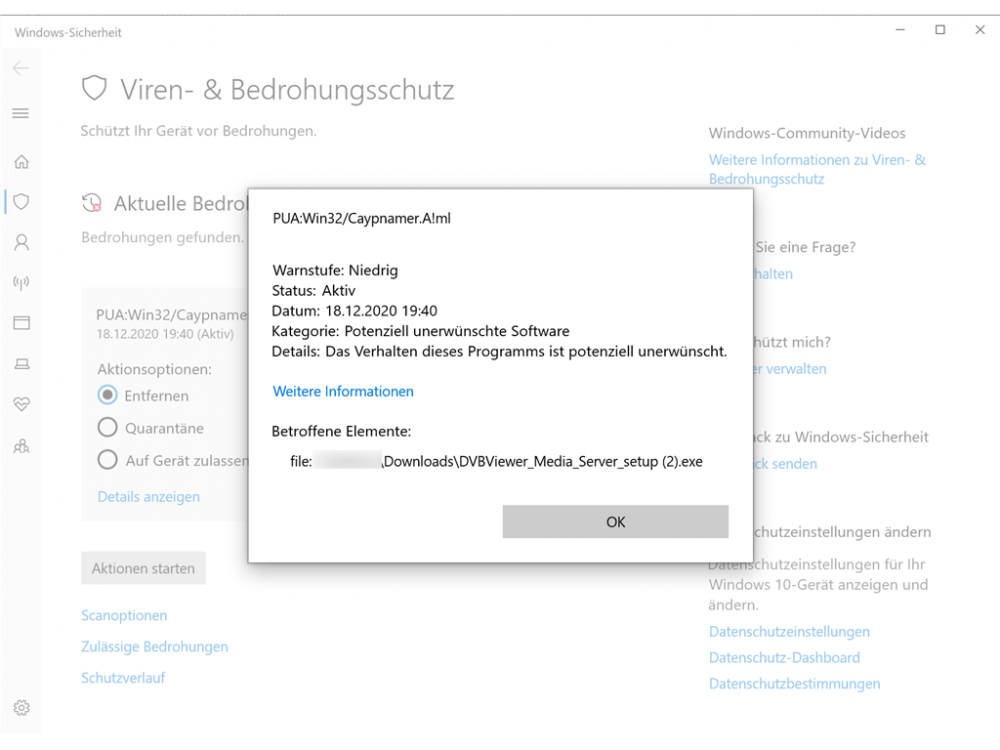
Task: Open the Schutzverlauf link
Action: pyautogui.click(x=123, y=678)
